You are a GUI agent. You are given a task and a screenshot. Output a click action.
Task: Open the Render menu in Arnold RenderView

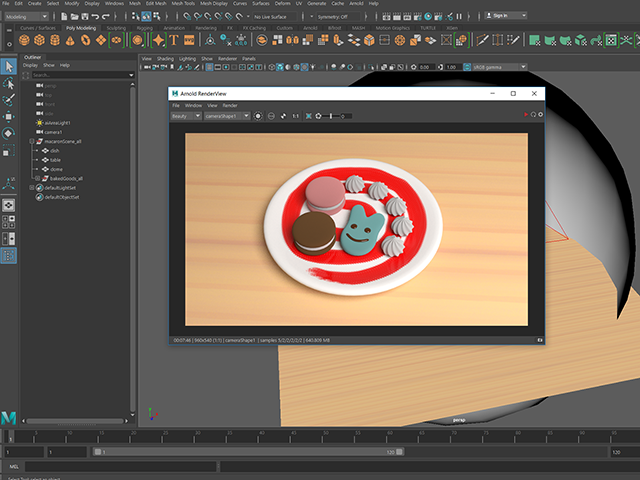(x=230, y=105)
